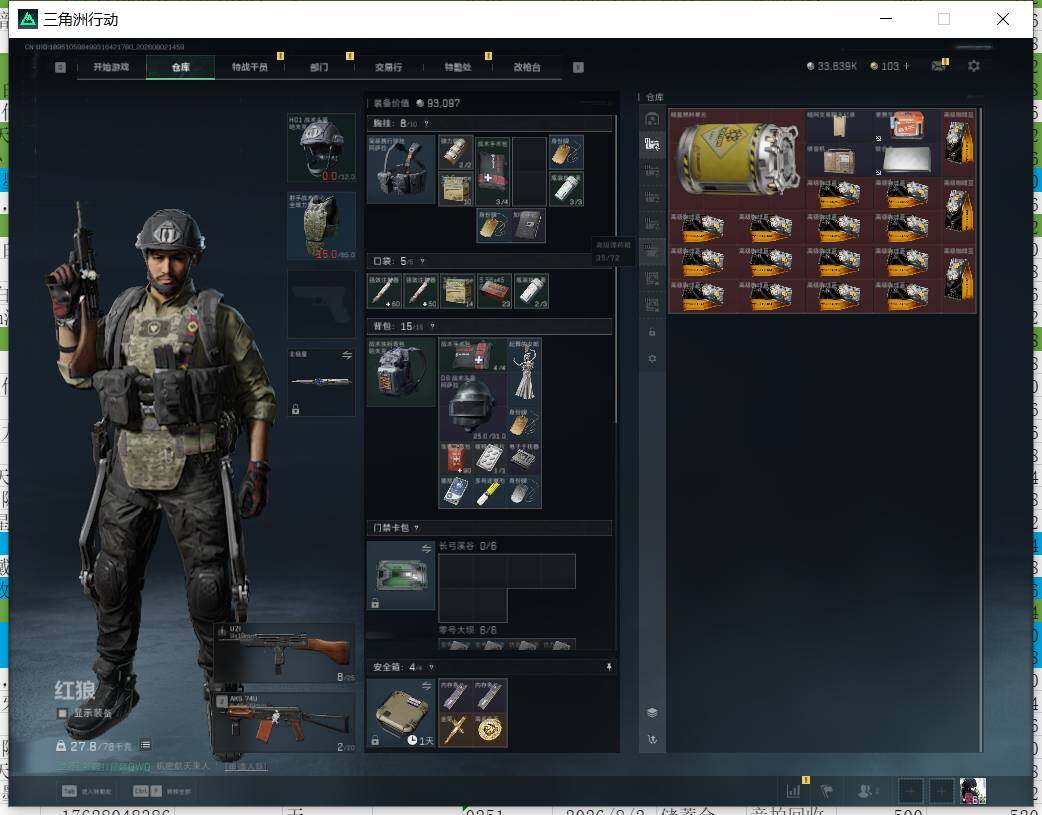The height and width of the screenshot is (815, 1042).
Task: Select the keycard case item
Action: click(401, 576)
